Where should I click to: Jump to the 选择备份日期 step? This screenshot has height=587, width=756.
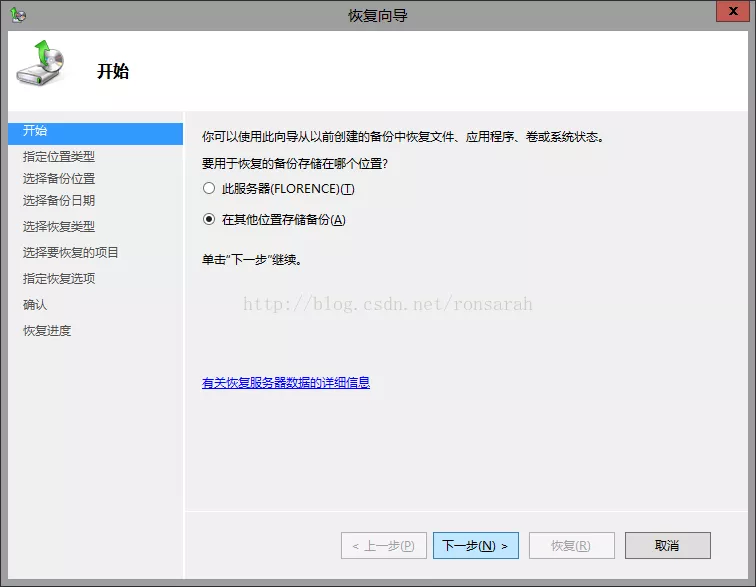pyautogui.click(x=59, y=201)
